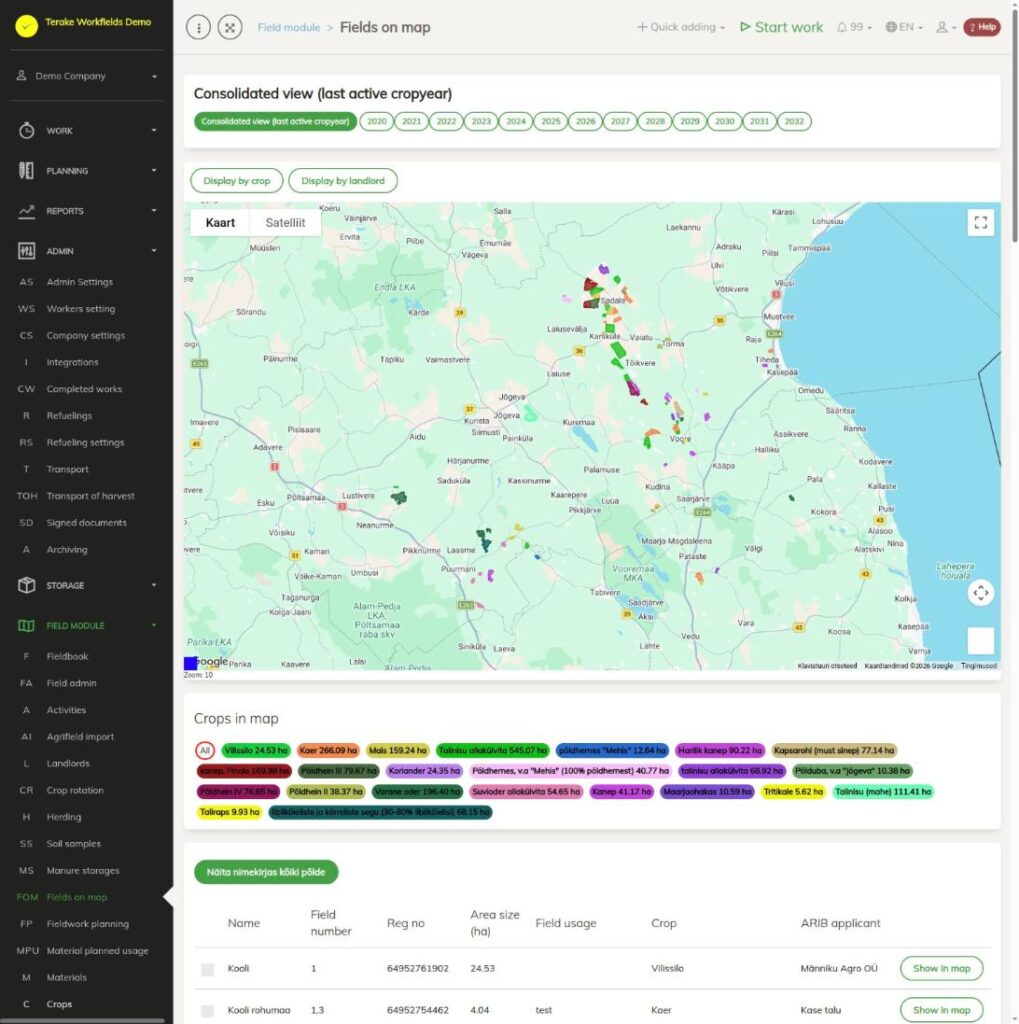Open the Quick adding dropdown
Image resolution: width=1019 pixels, height=1024 pixels.
681,27
